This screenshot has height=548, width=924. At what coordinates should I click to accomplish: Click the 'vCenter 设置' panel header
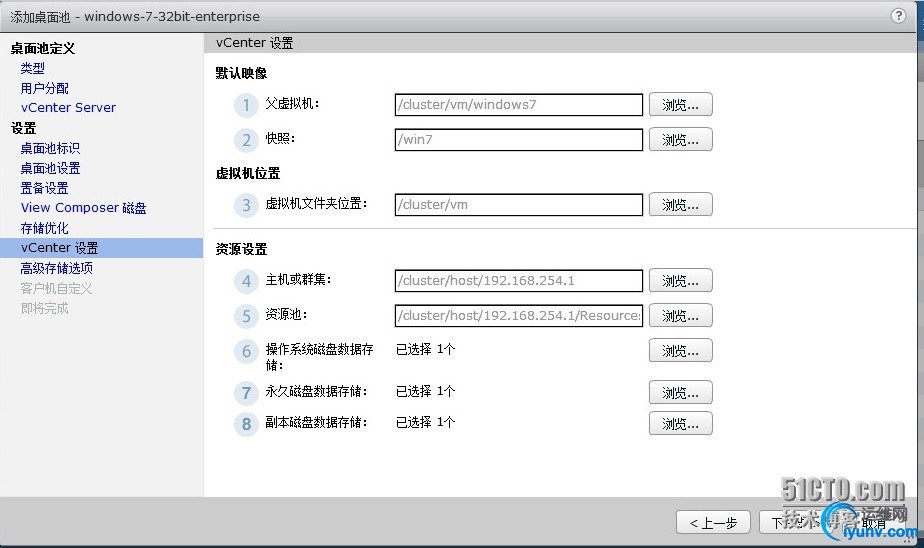pos(255,43)
